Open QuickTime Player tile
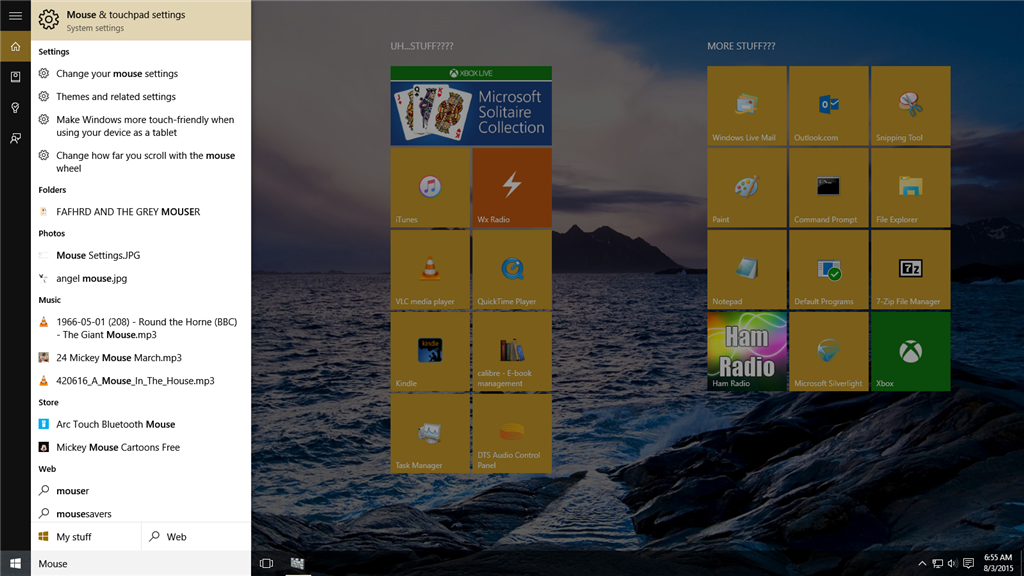Viewport: 1024px width, 576px height. coord(512,270)
